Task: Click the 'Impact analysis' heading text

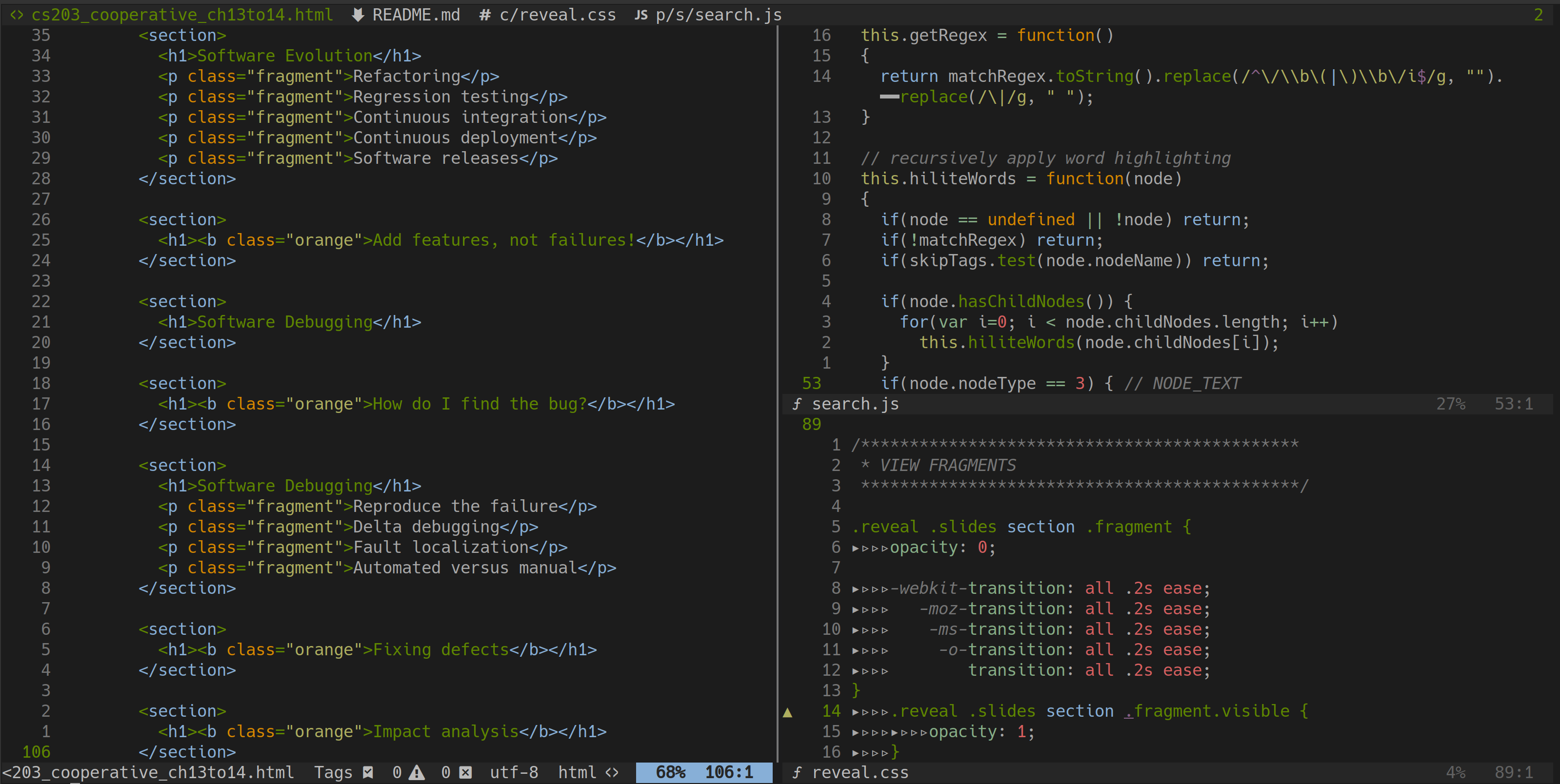Action: tap(446, 732)
